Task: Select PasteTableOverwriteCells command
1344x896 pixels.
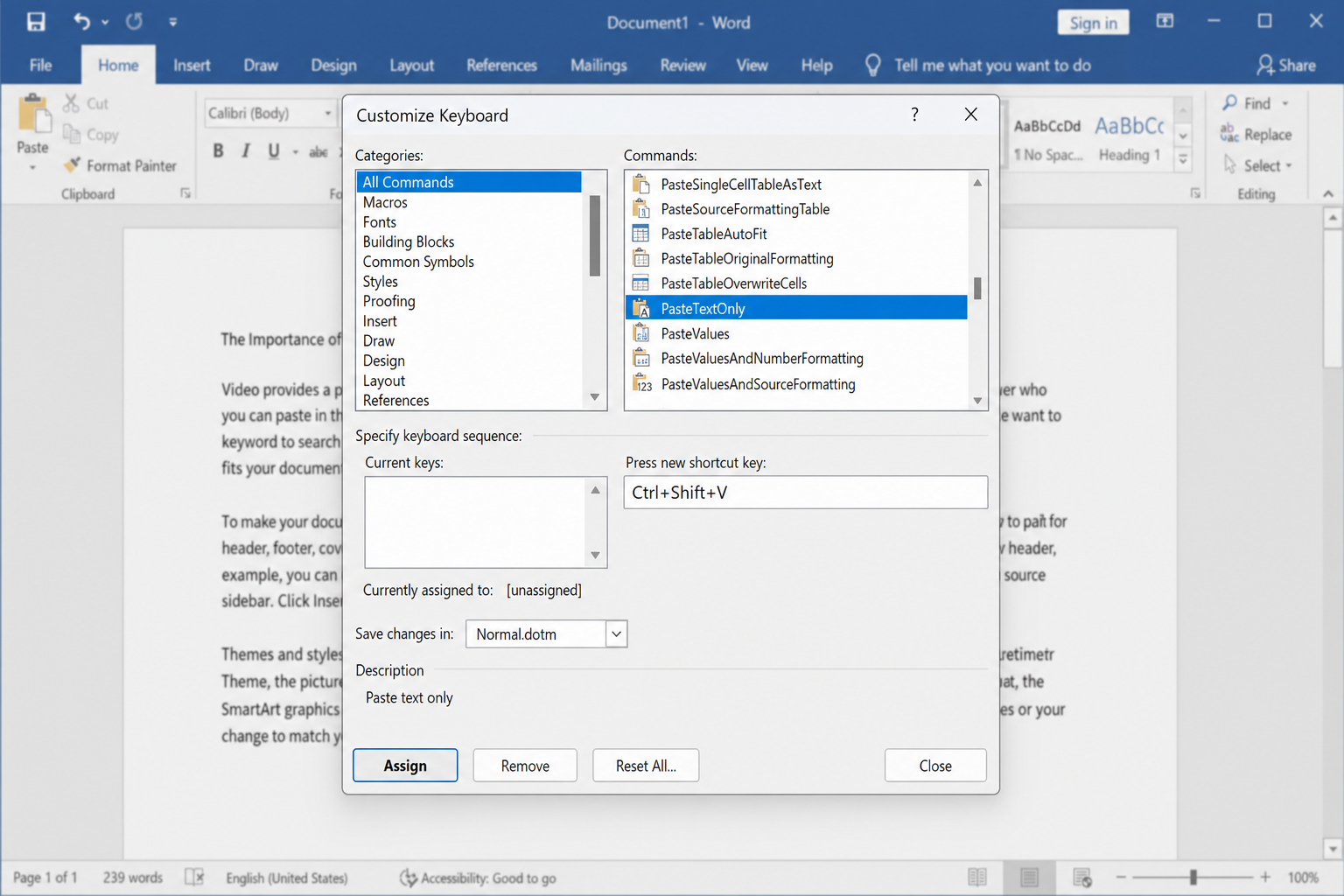Action: pos(796,283)
